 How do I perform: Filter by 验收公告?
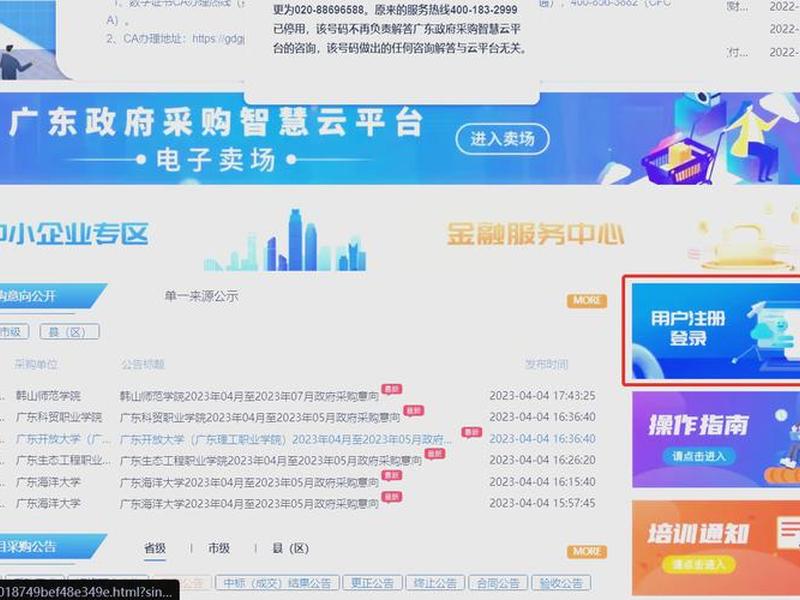pos(561,583)
